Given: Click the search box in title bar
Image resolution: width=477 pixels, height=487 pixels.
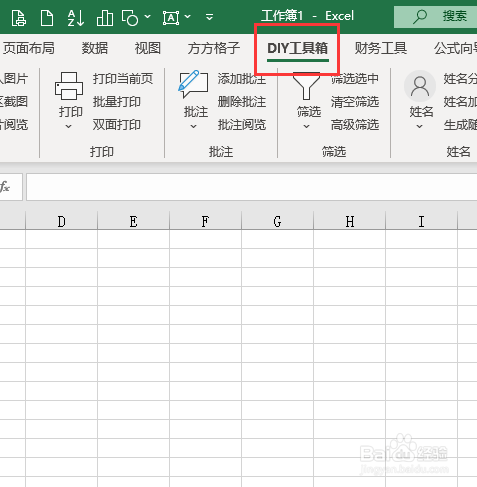Looking at the screenshot, I should click(x=435, y=16).
